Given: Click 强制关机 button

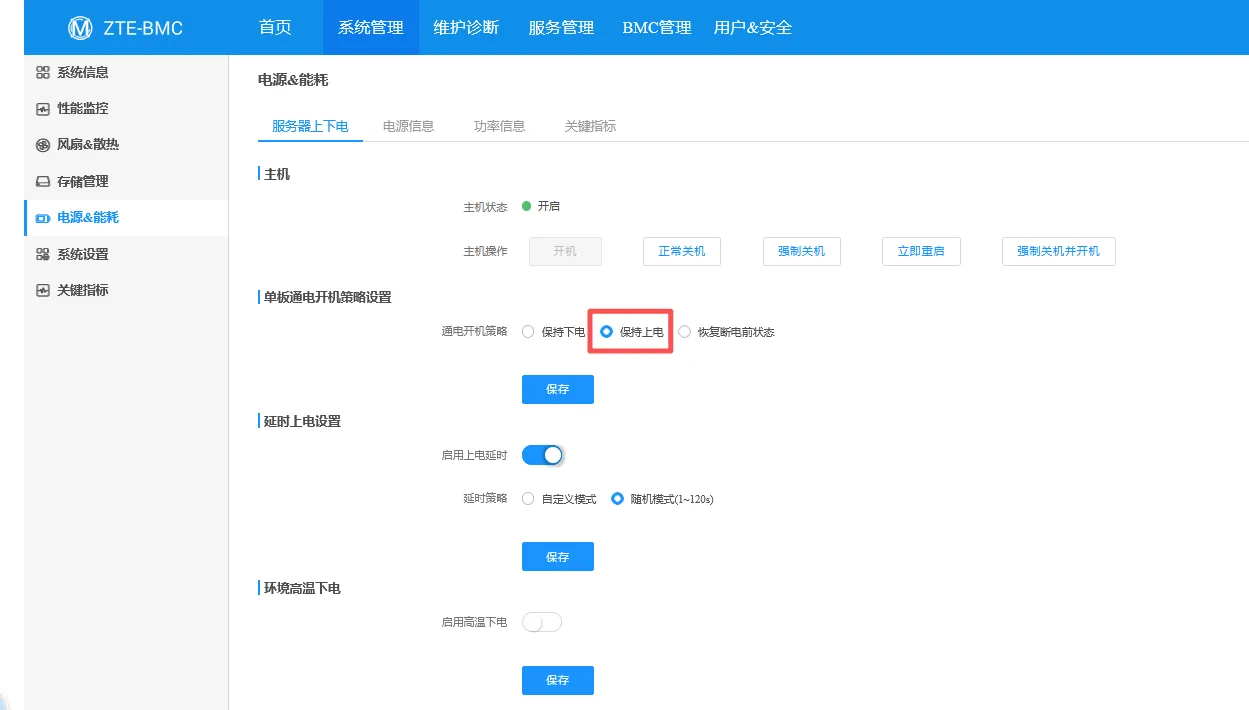Looking at the screenshot, I should pos(801,251).
